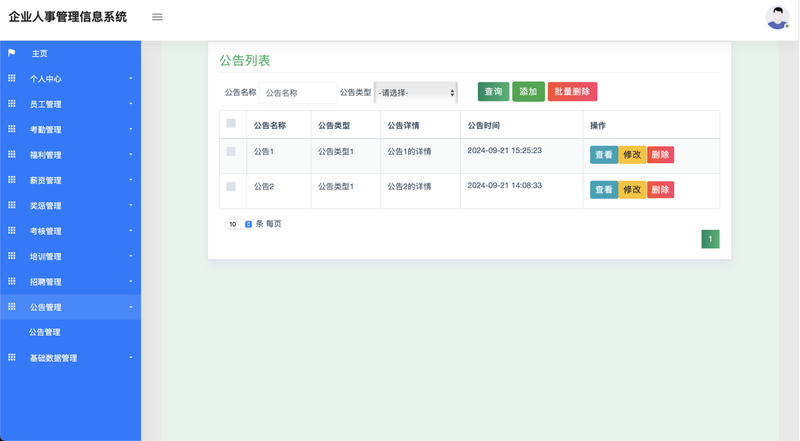The width and height of the screenshot is (800, 441).
Task: Click the 2024-09-21 15:25:23 timestamp
Action: tap(505, 151)
